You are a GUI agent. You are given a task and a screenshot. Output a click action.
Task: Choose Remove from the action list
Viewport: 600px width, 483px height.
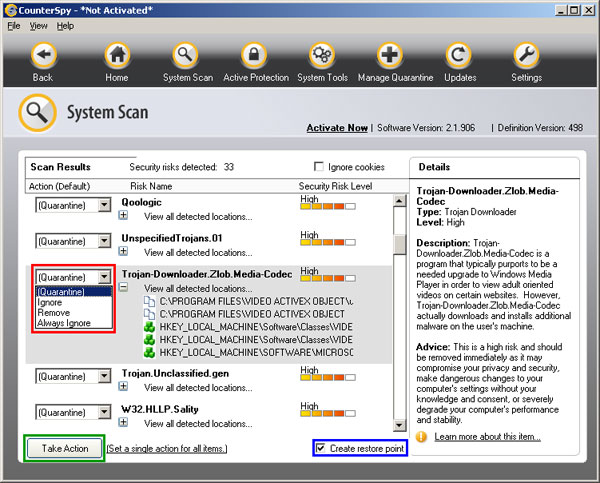74,313
